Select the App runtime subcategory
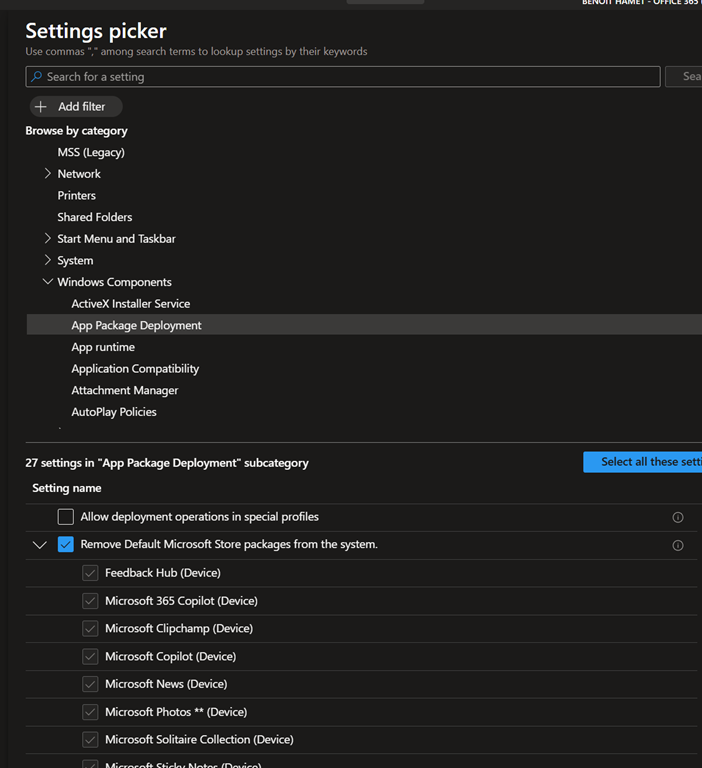 pyautogui.click(x=103, y=347)
